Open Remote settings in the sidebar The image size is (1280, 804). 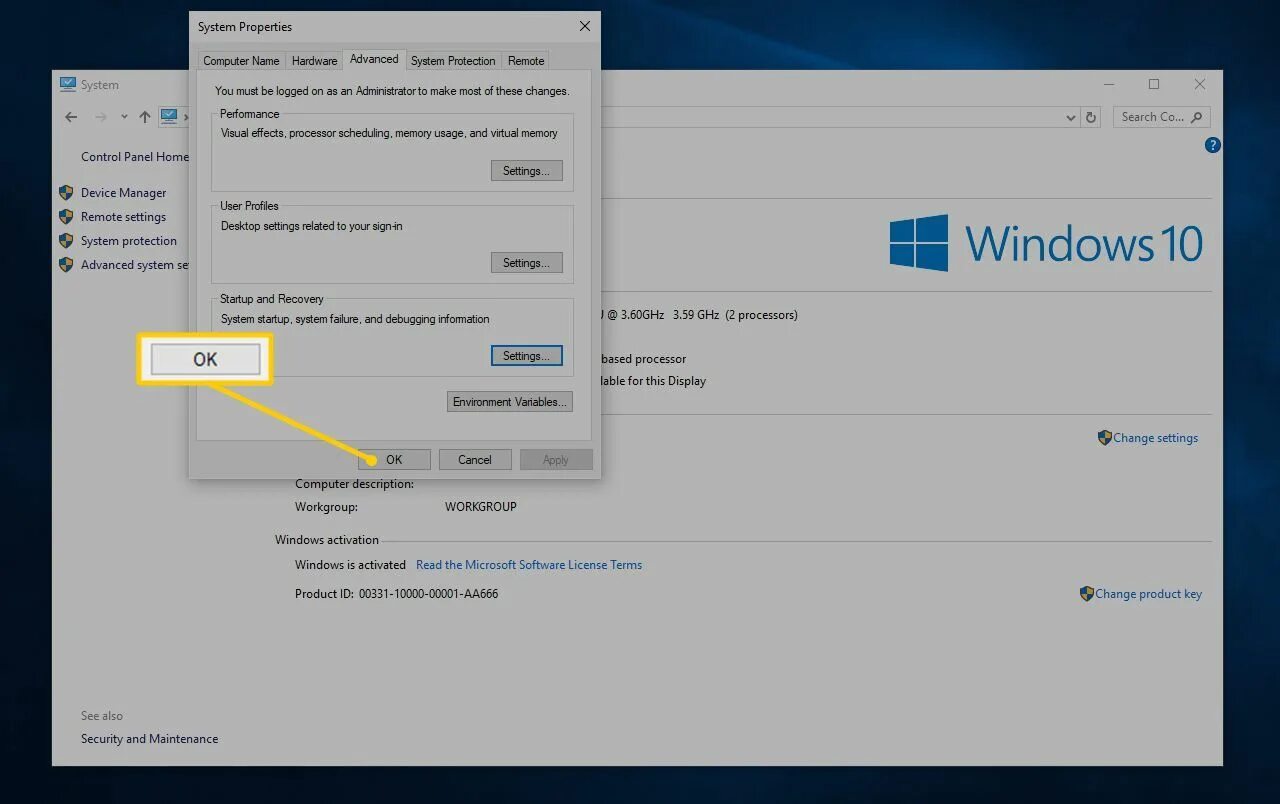tap(124, 217)
